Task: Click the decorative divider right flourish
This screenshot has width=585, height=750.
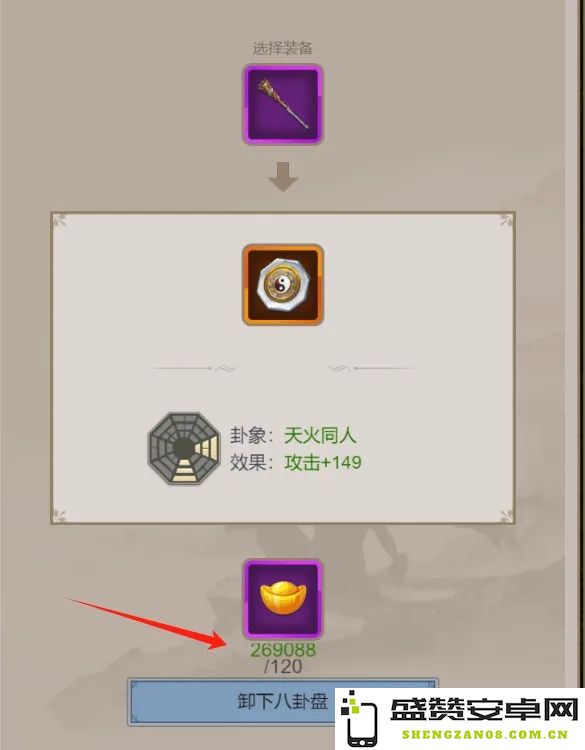Action: (372, 368)
